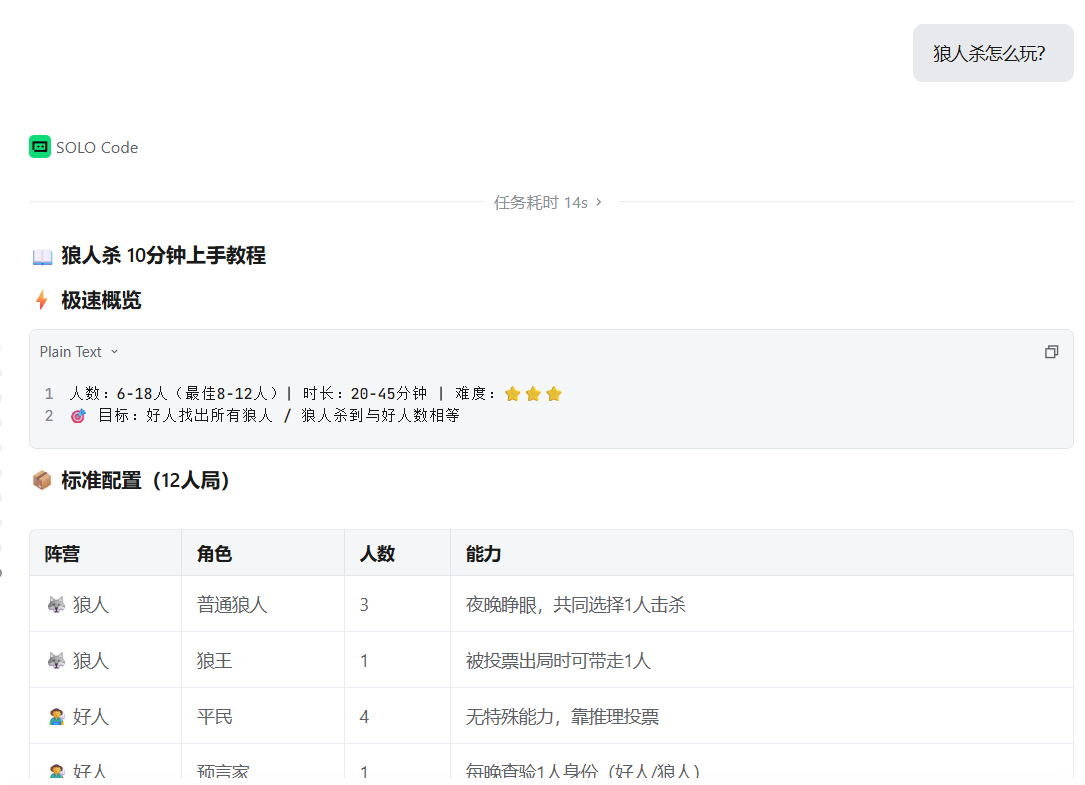Screen dimensions: 1085x785
Task: Open the Plain Text language dropdown
Action: click(79, 352)
